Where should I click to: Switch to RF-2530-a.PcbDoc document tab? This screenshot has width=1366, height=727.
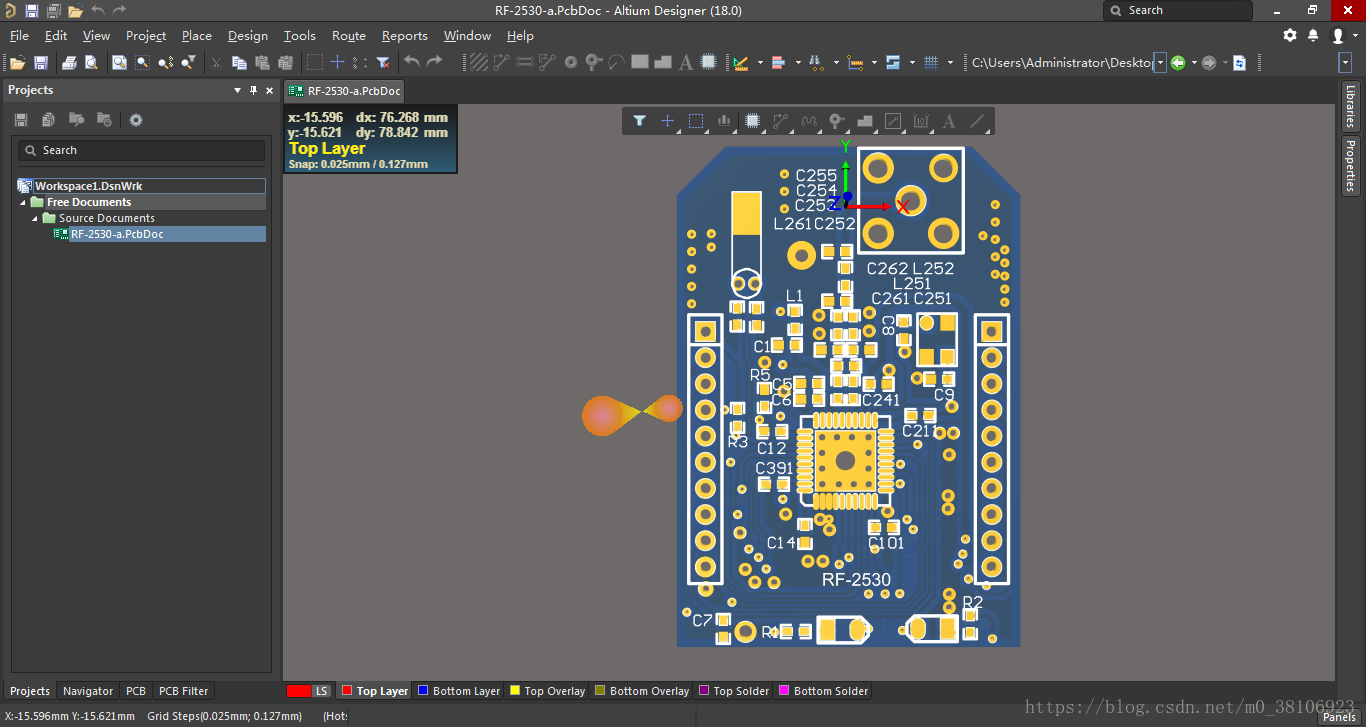tap(344, 90)
